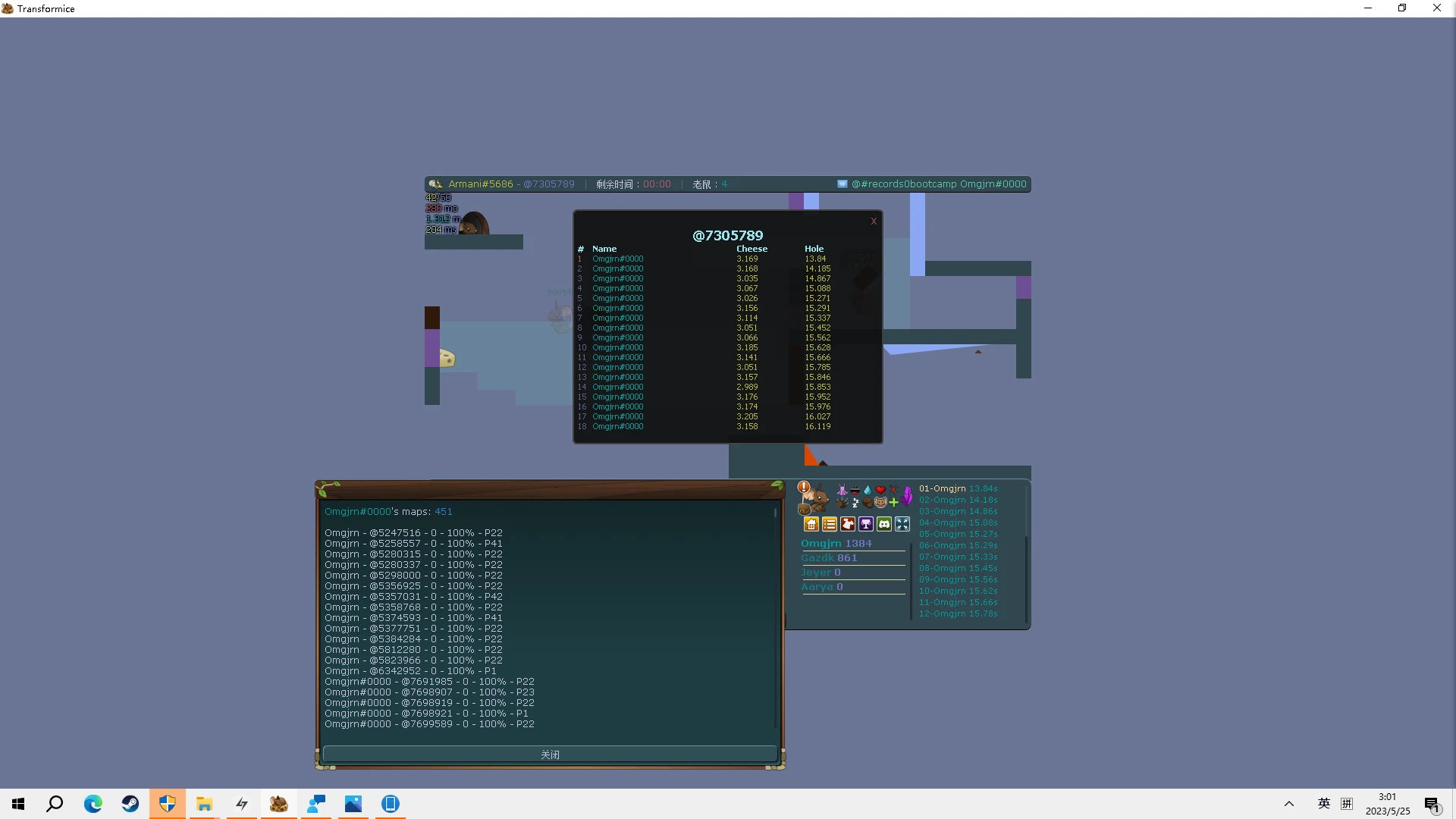Click the cheese item on the map
The height and width of the screenshot is (819, 1456).
click(x=447, y=359)
